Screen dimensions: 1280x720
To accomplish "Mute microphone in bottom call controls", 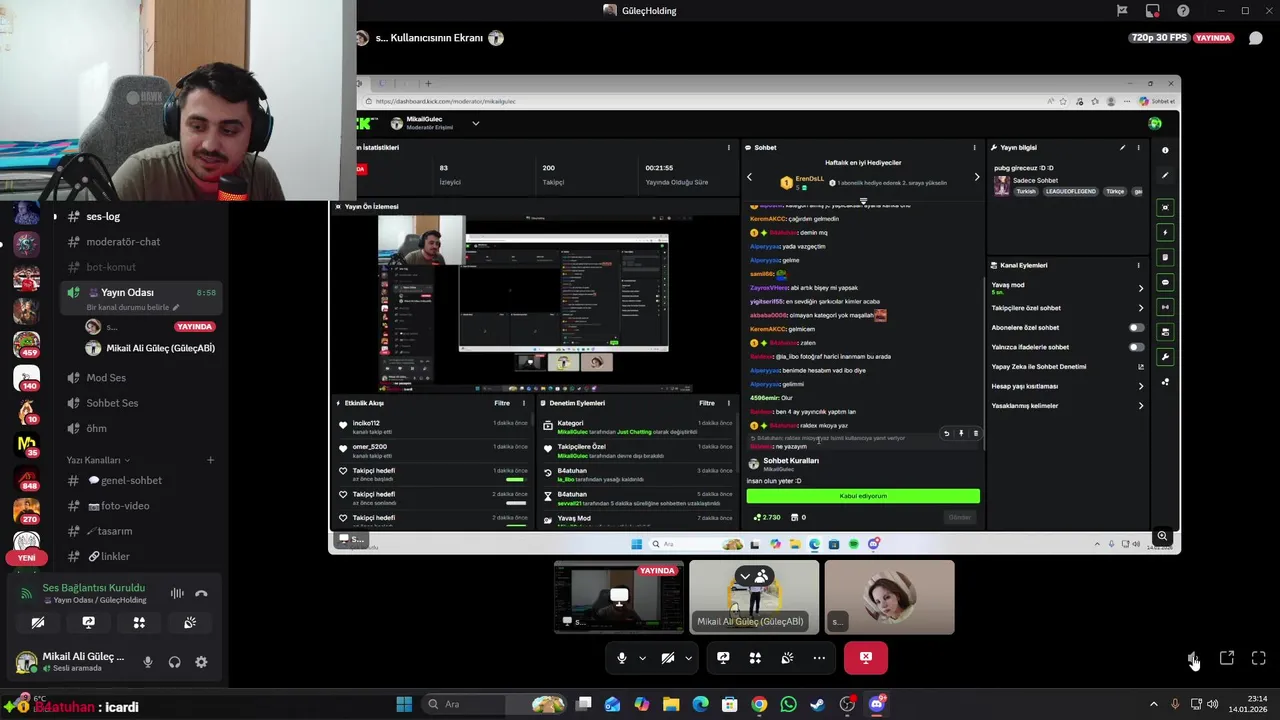I will pyautogui.click(x=622, y=658).
